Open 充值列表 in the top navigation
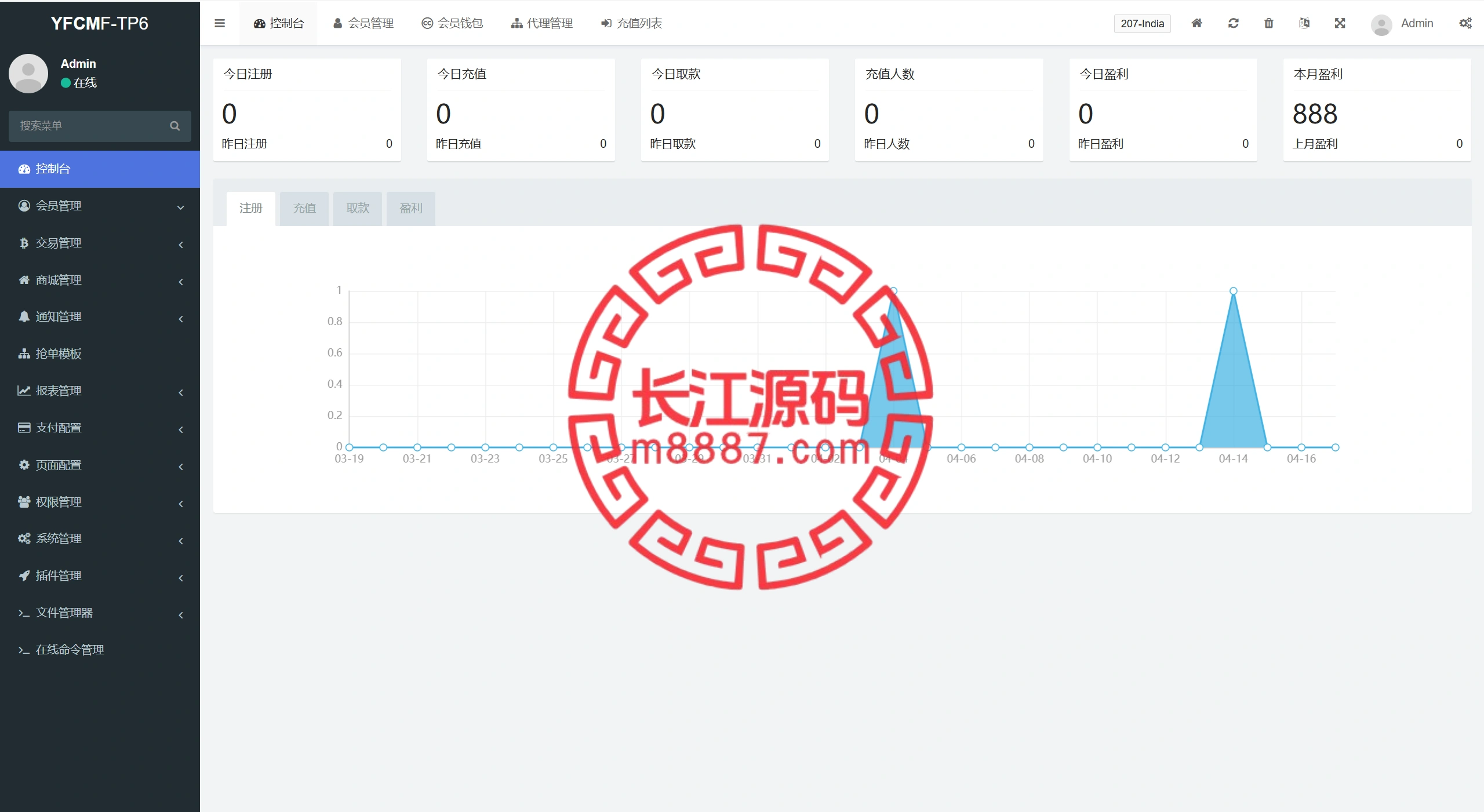Viewport: 1484px width, 812px height. pyautogui.click(x=631, y=23)
